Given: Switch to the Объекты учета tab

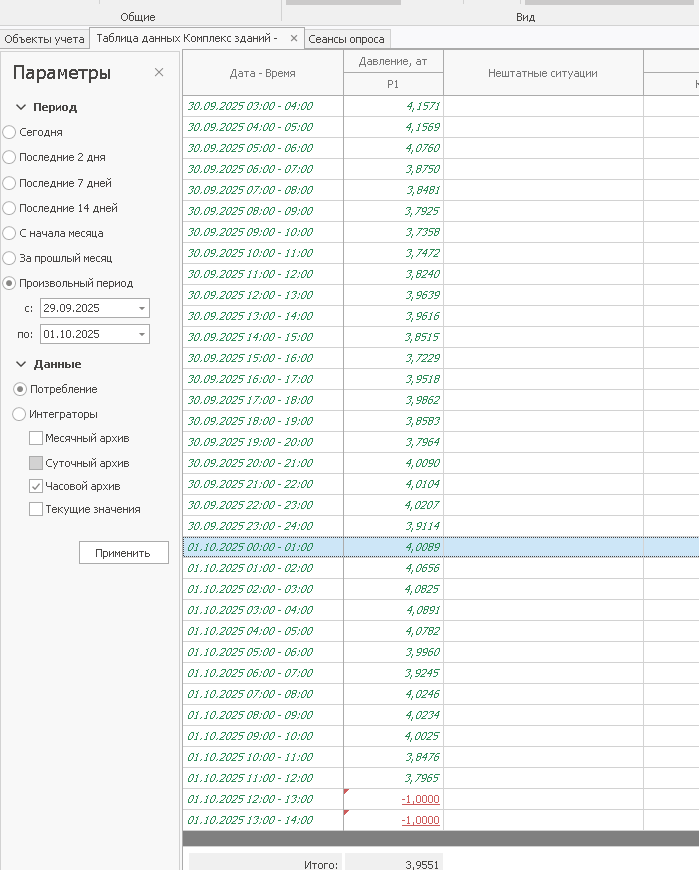Looking at the screenshot, I should [x=44, y=38].
